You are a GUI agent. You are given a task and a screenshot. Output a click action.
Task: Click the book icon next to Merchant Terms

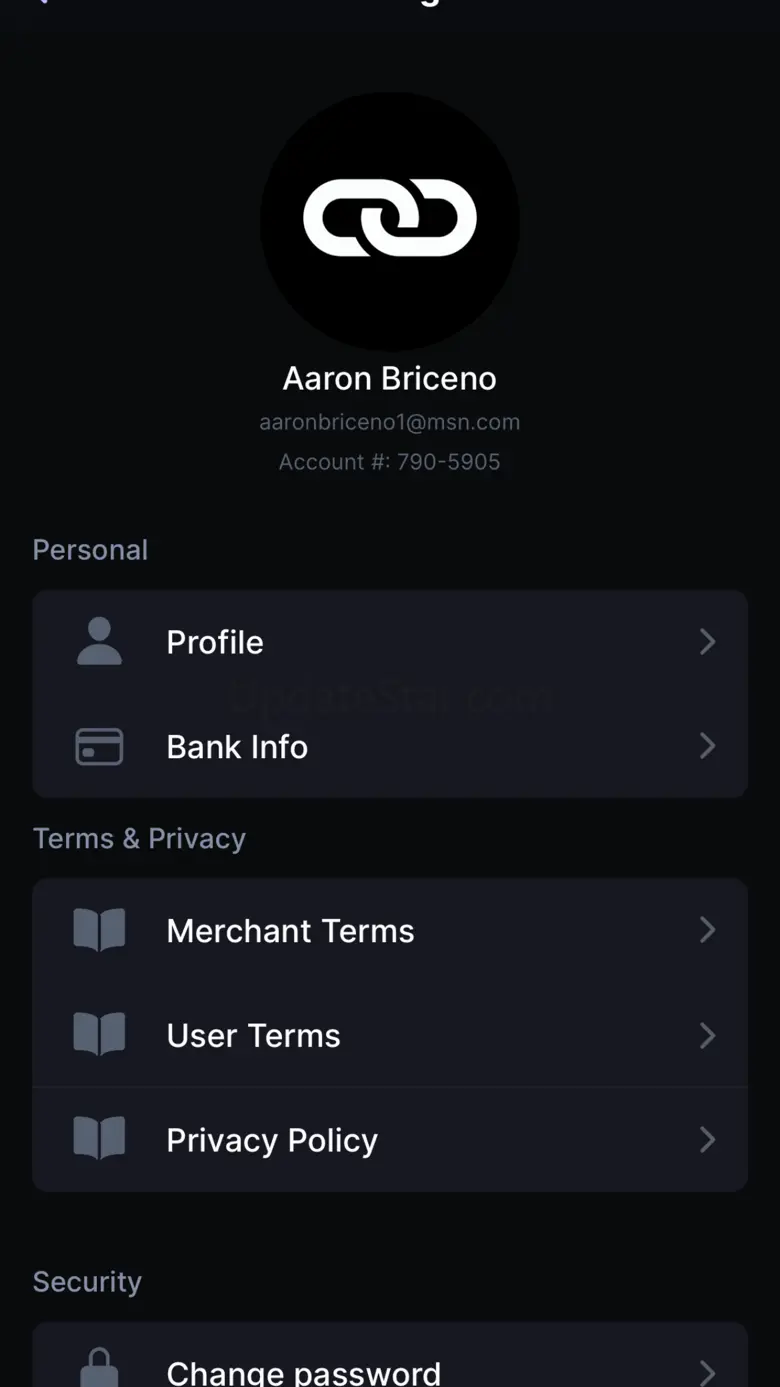[99, 930]
